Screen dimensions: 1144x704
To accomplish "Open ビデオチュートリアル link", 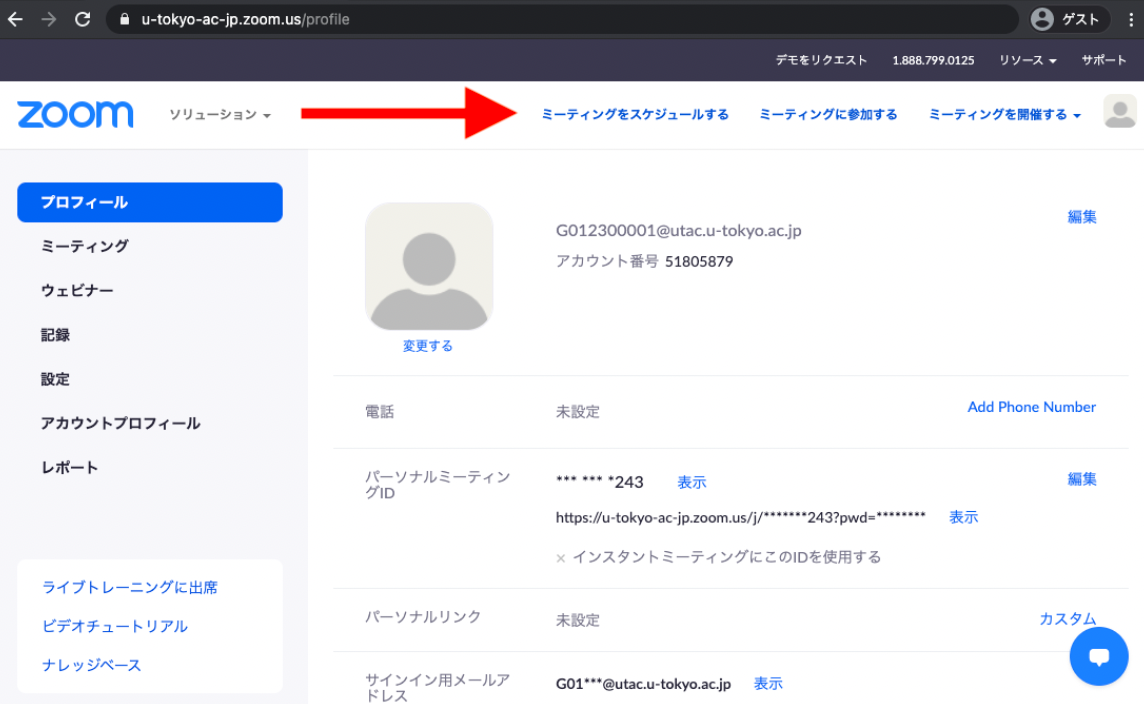I will [x=115, y=626].
